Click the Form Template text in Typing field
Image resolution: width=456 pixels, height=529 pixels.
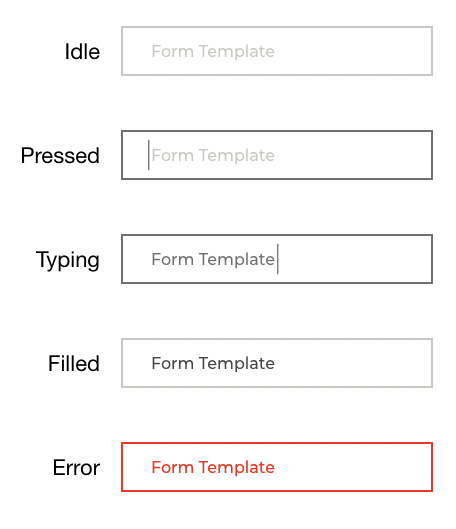(213, 259)
